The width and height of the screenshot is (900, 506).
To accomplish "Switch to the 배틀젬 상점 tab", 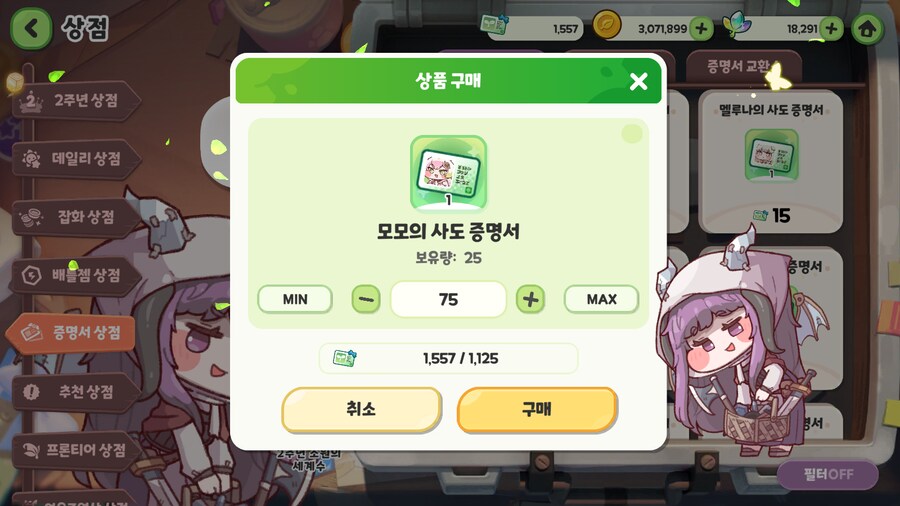I will pos(77,276).
